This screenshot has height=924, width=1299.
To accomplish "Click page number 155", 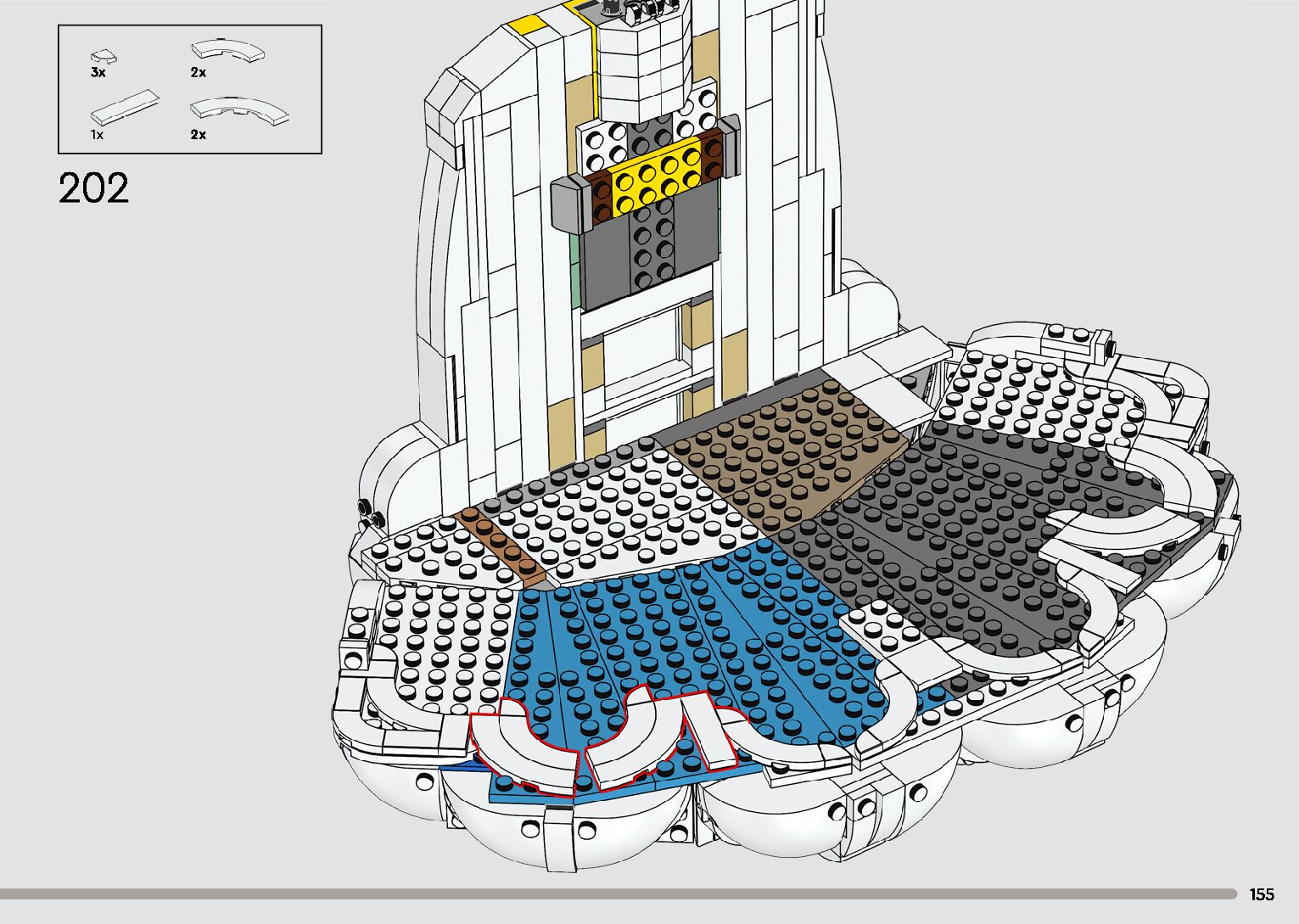I will pos(1261,894).
